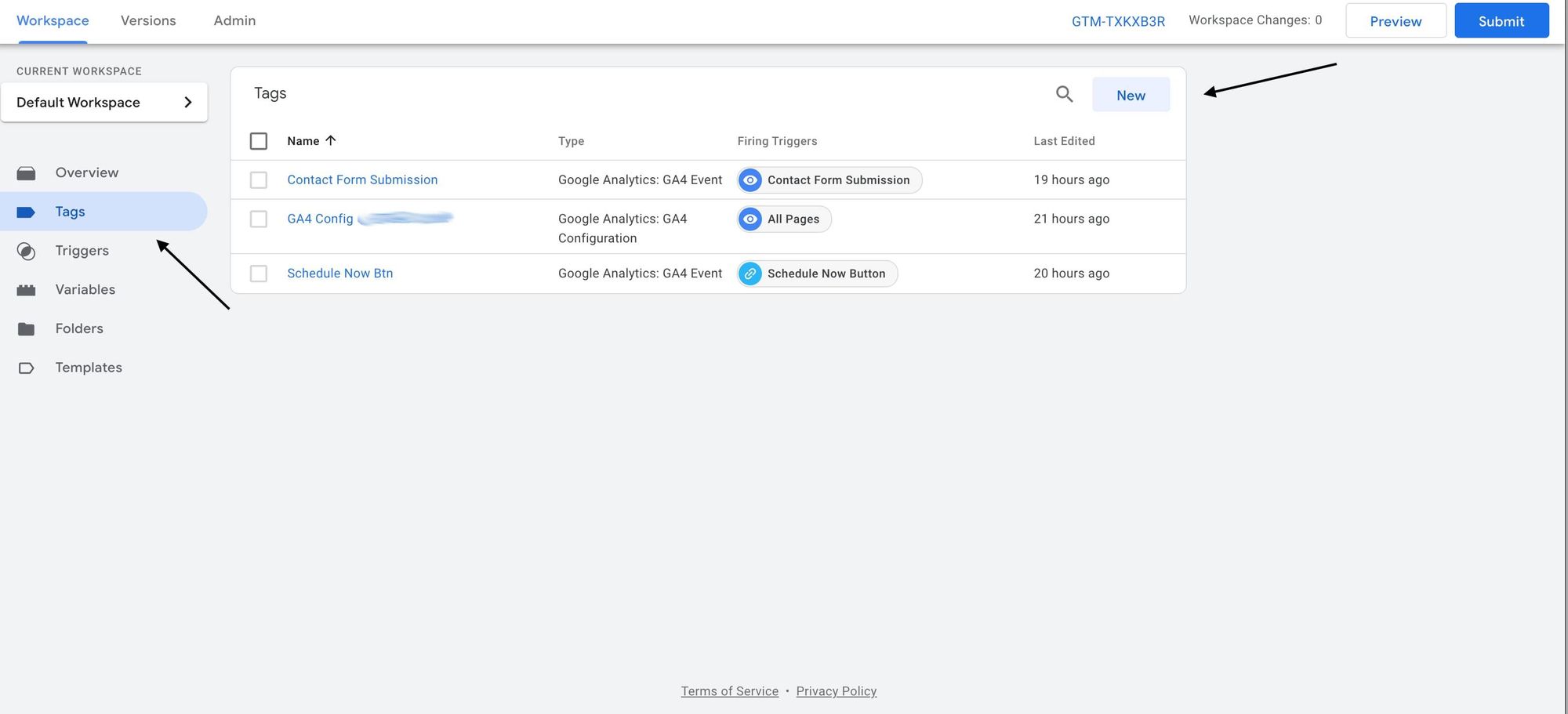Click the Type column header
This screenshot has width=1568, height=714.
pos(571,141)
